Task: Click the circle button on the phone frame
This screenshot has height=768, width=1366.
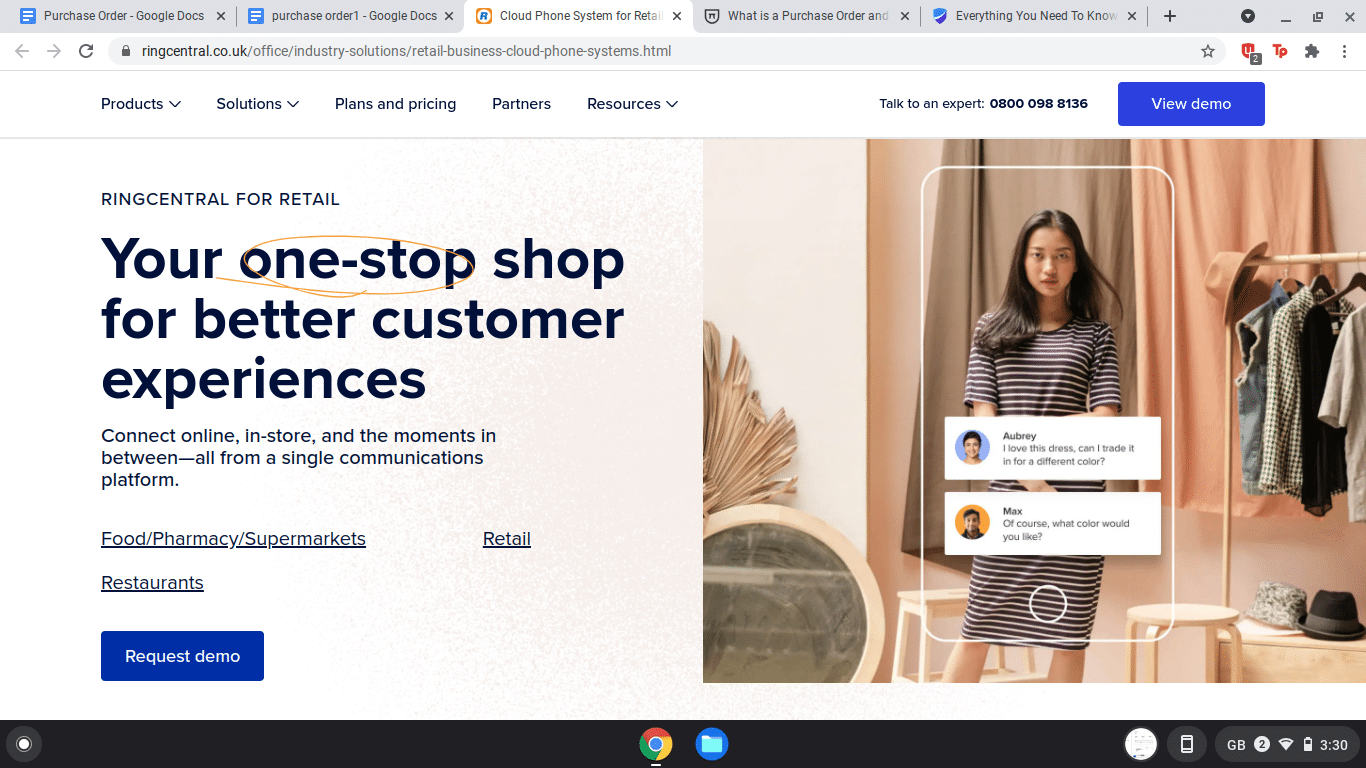Action: pos(1048,603)
